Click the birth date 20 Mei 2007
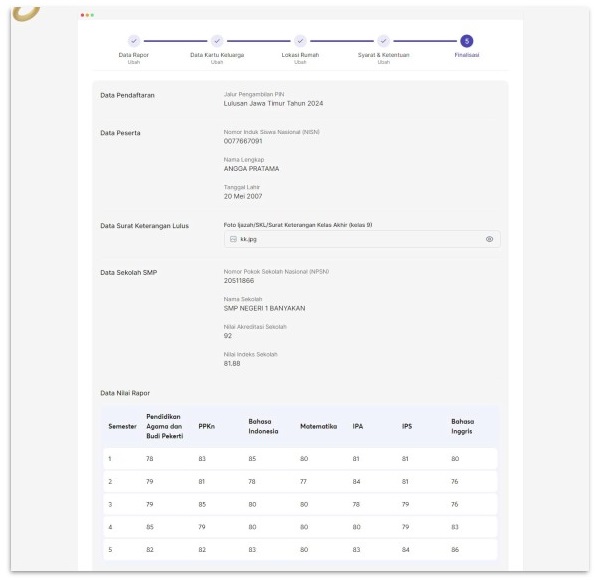The image size is (601, 580). coord(243,196)
